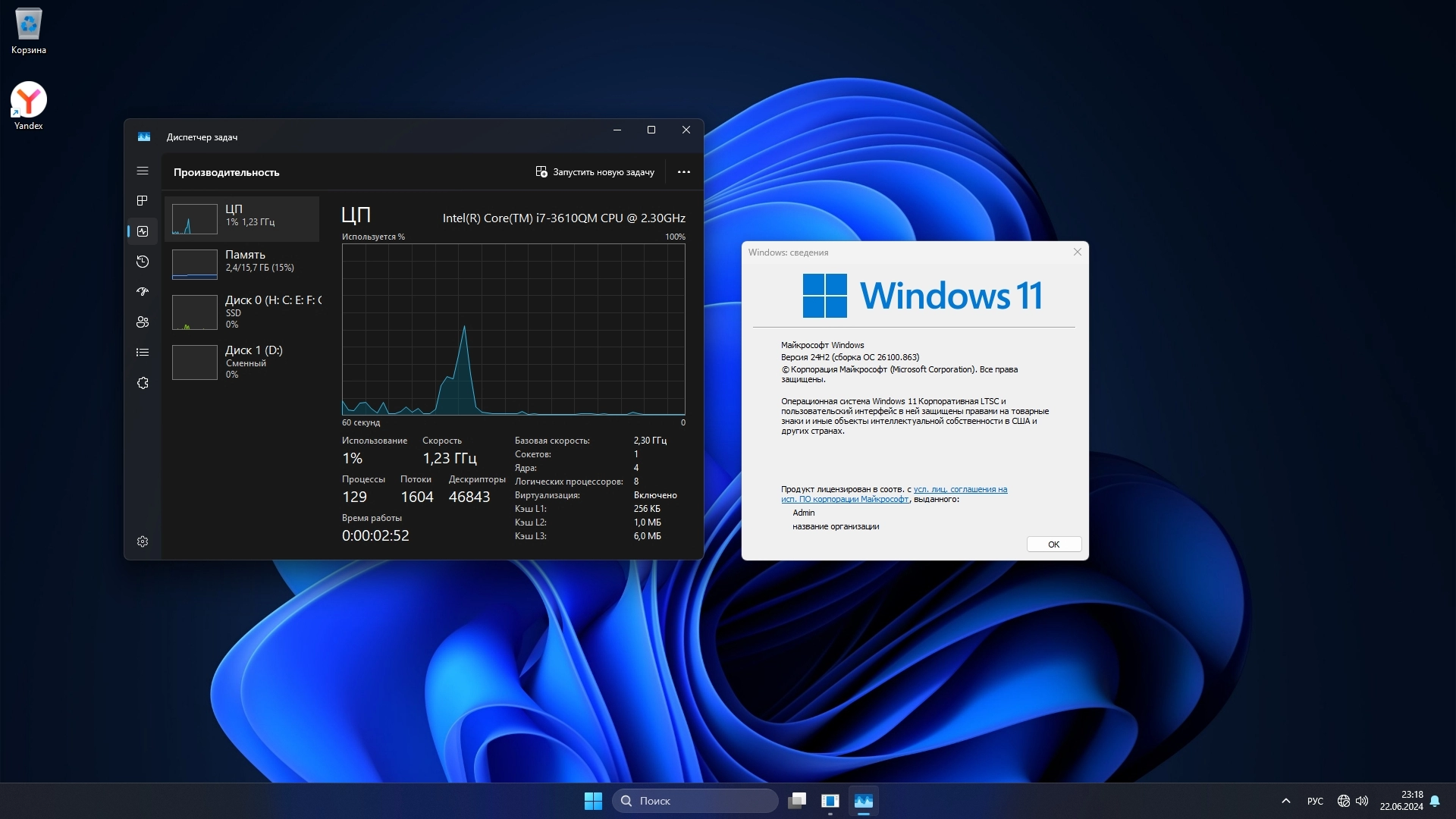Open the Processes page icon

tap(143, 201)
